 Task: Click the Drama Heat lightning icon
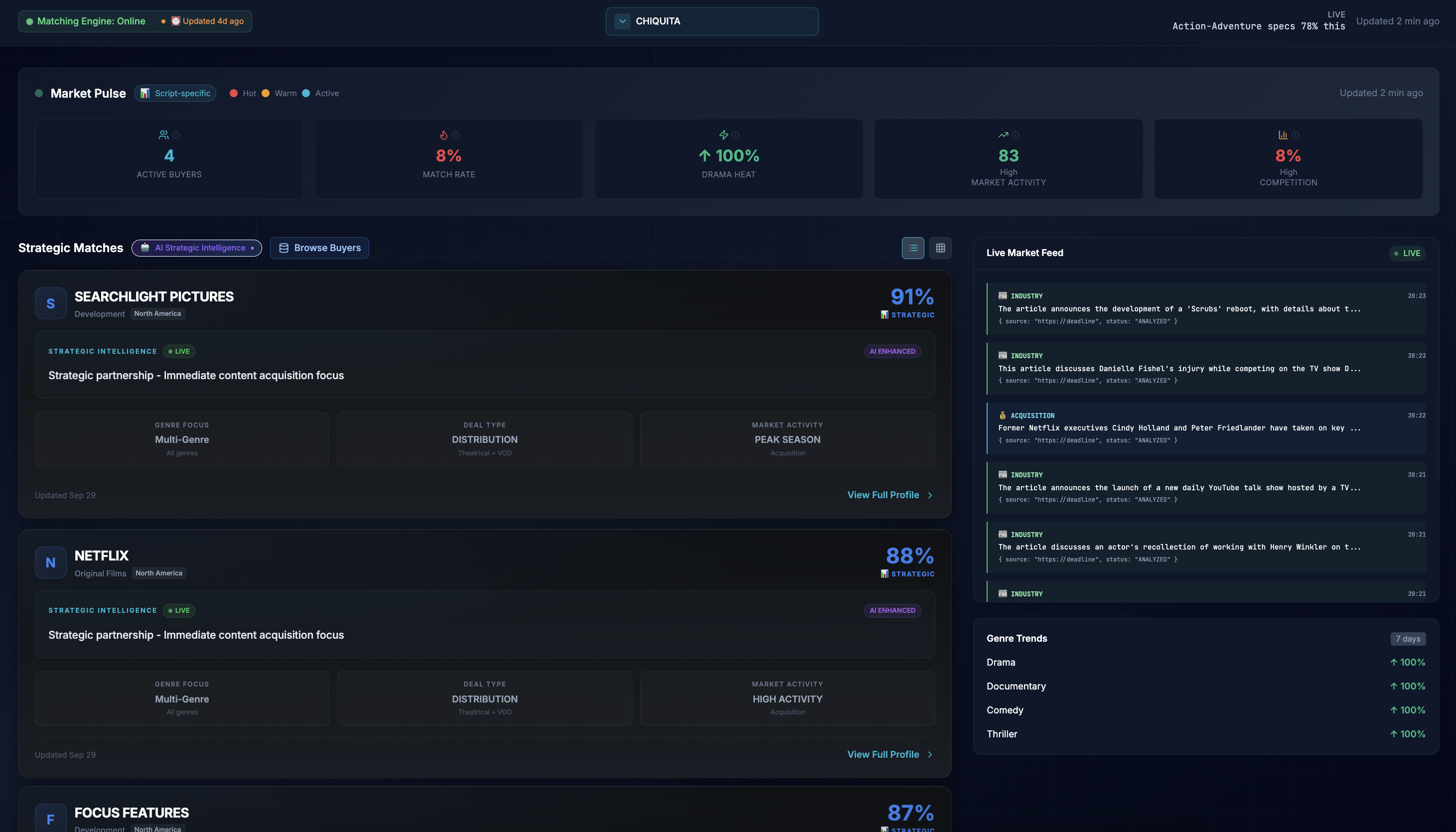point(724,135)
